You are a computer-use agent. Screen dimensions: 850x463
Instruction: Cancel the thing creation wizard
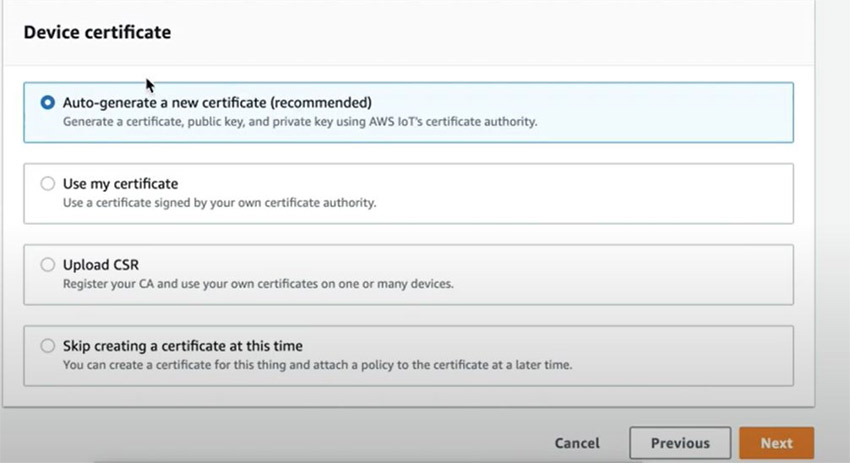pos(577,443)
